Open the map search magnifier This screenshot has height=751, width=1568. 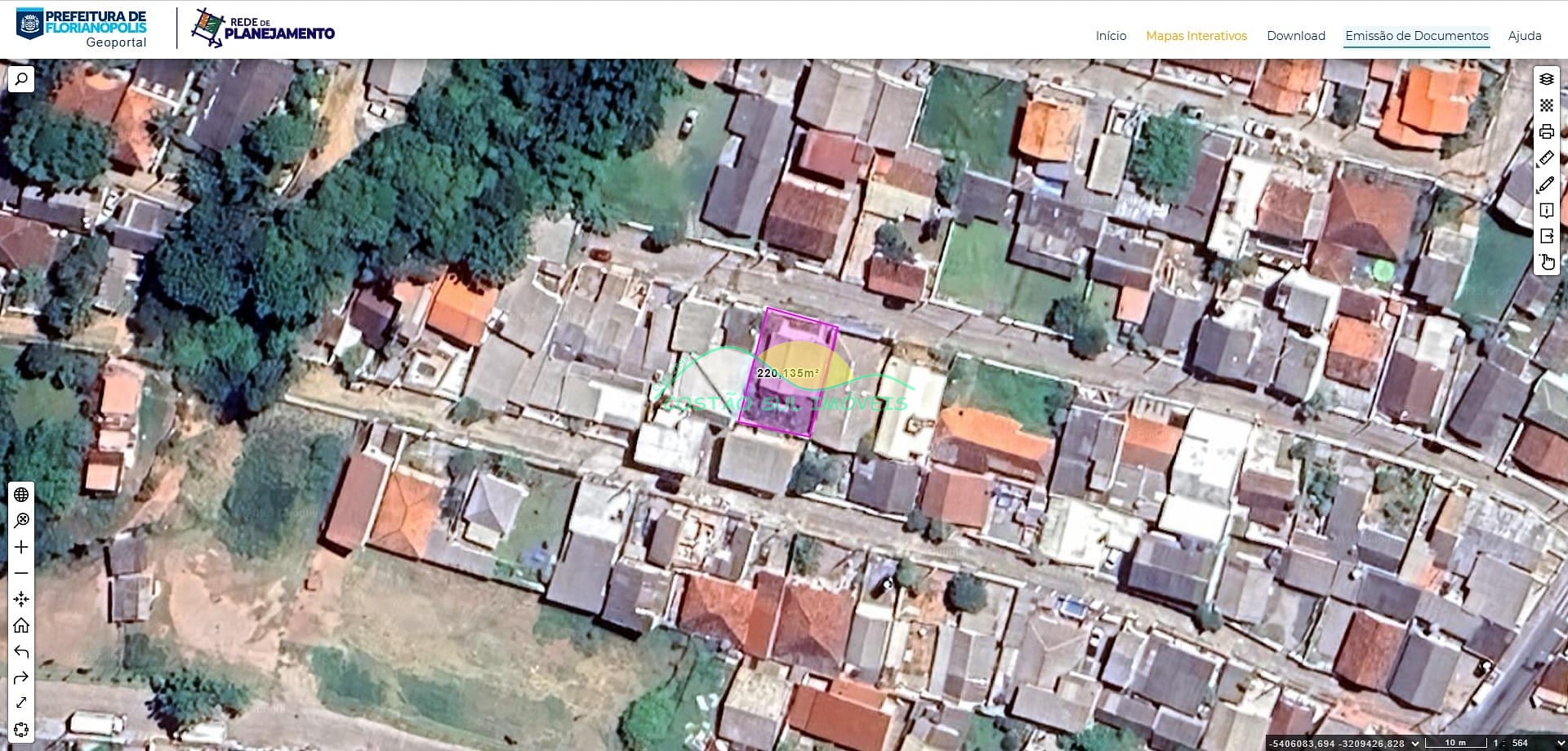point(21,79)
